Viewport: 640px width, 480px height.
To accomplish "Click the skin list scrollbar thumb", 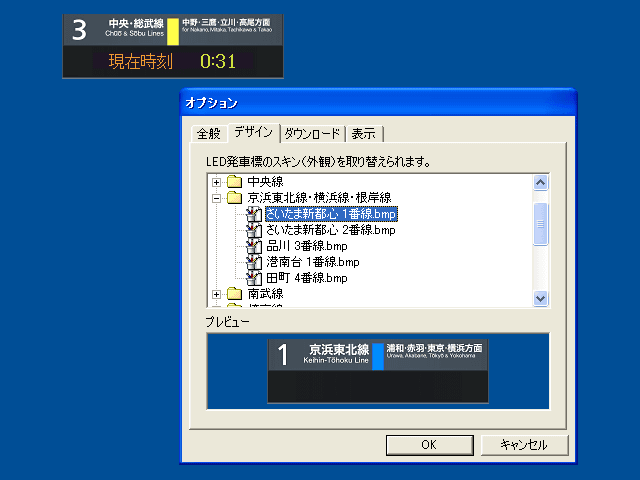I will tap(540, 224).
